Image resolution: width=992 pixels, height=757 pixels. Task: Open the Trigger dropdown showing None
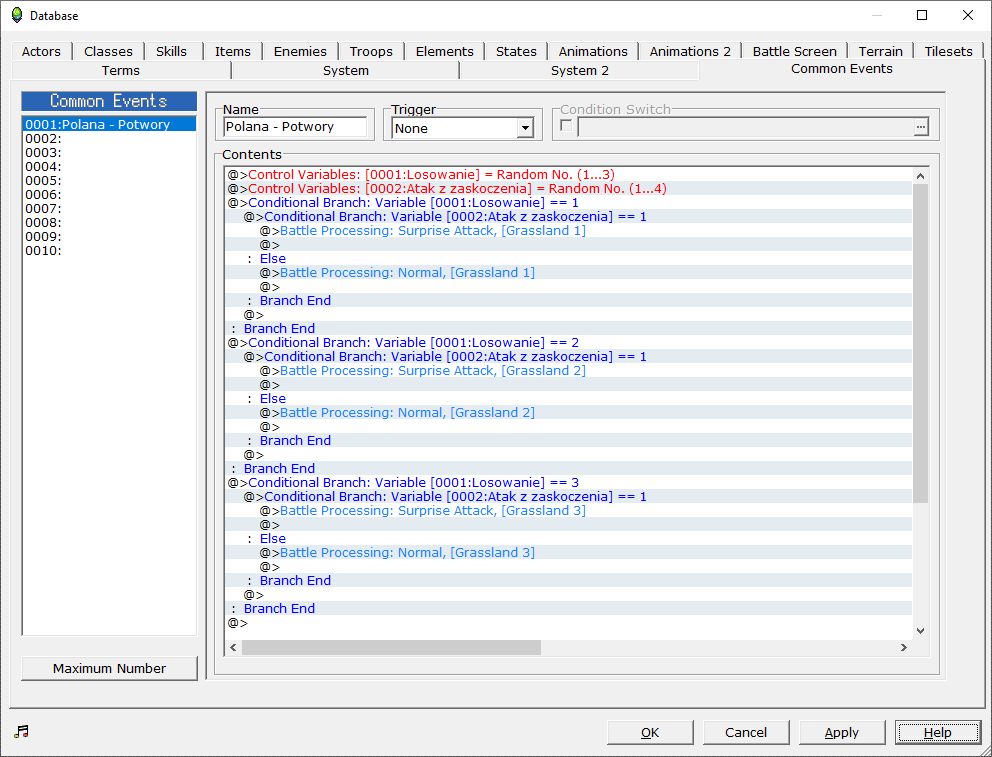tap(462, 128)
